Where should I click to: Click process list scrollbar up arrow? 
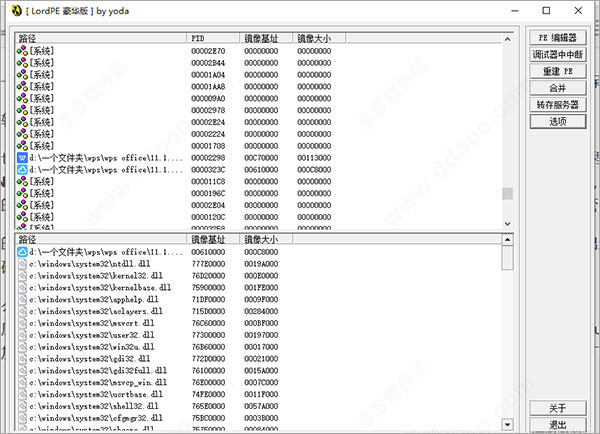point(507,39)
